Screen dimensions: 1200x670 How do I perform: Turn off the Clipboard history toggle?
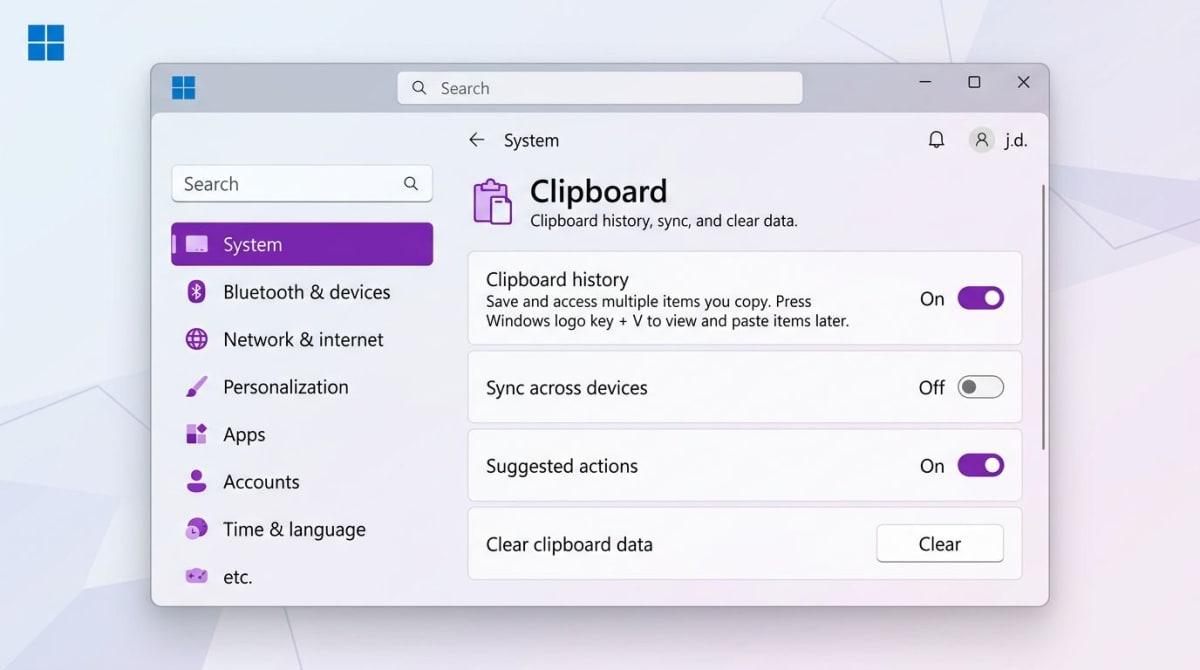980,298
